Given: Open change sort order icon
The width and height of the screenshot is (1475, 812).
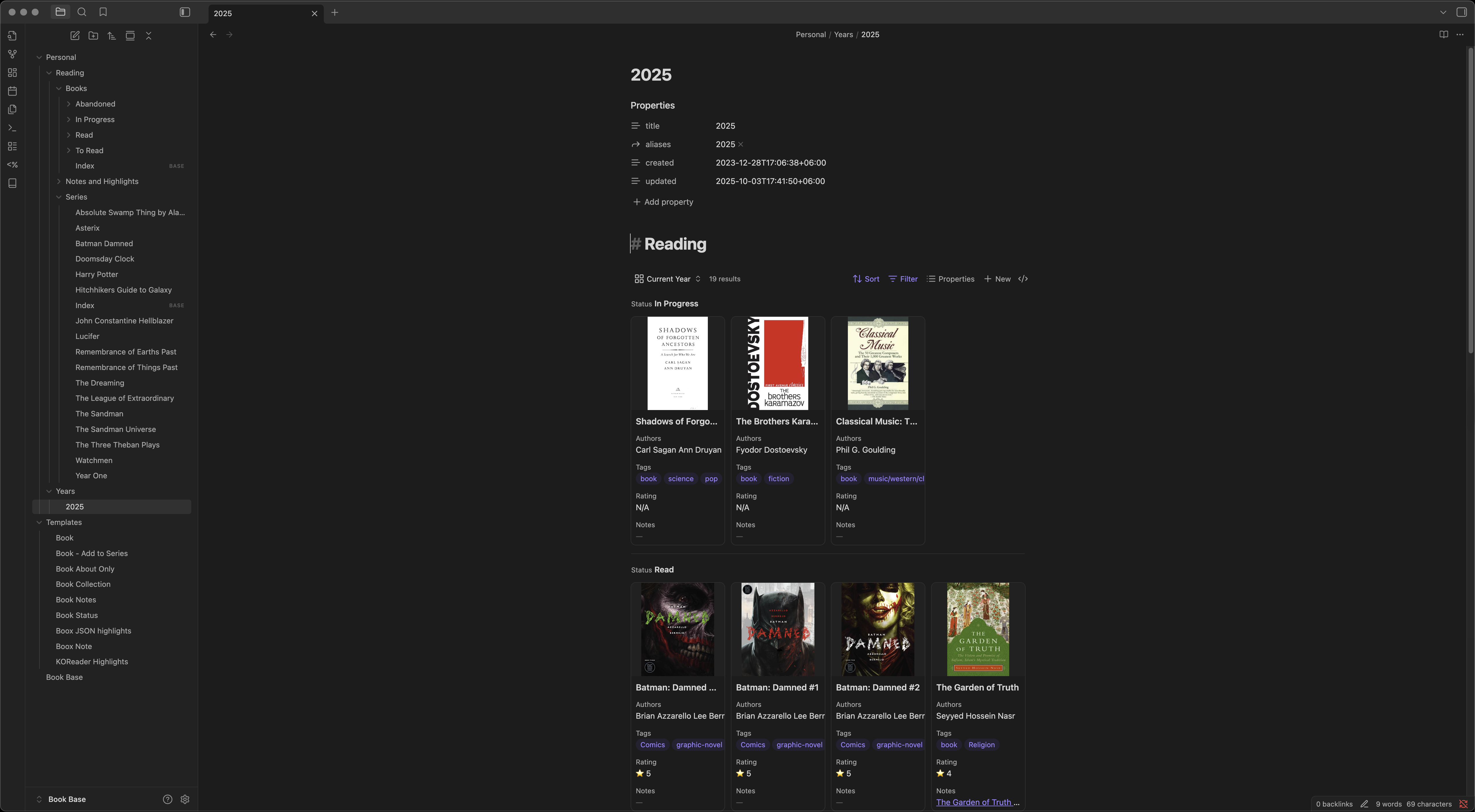Looking at the screenshot, I should 112,35.
